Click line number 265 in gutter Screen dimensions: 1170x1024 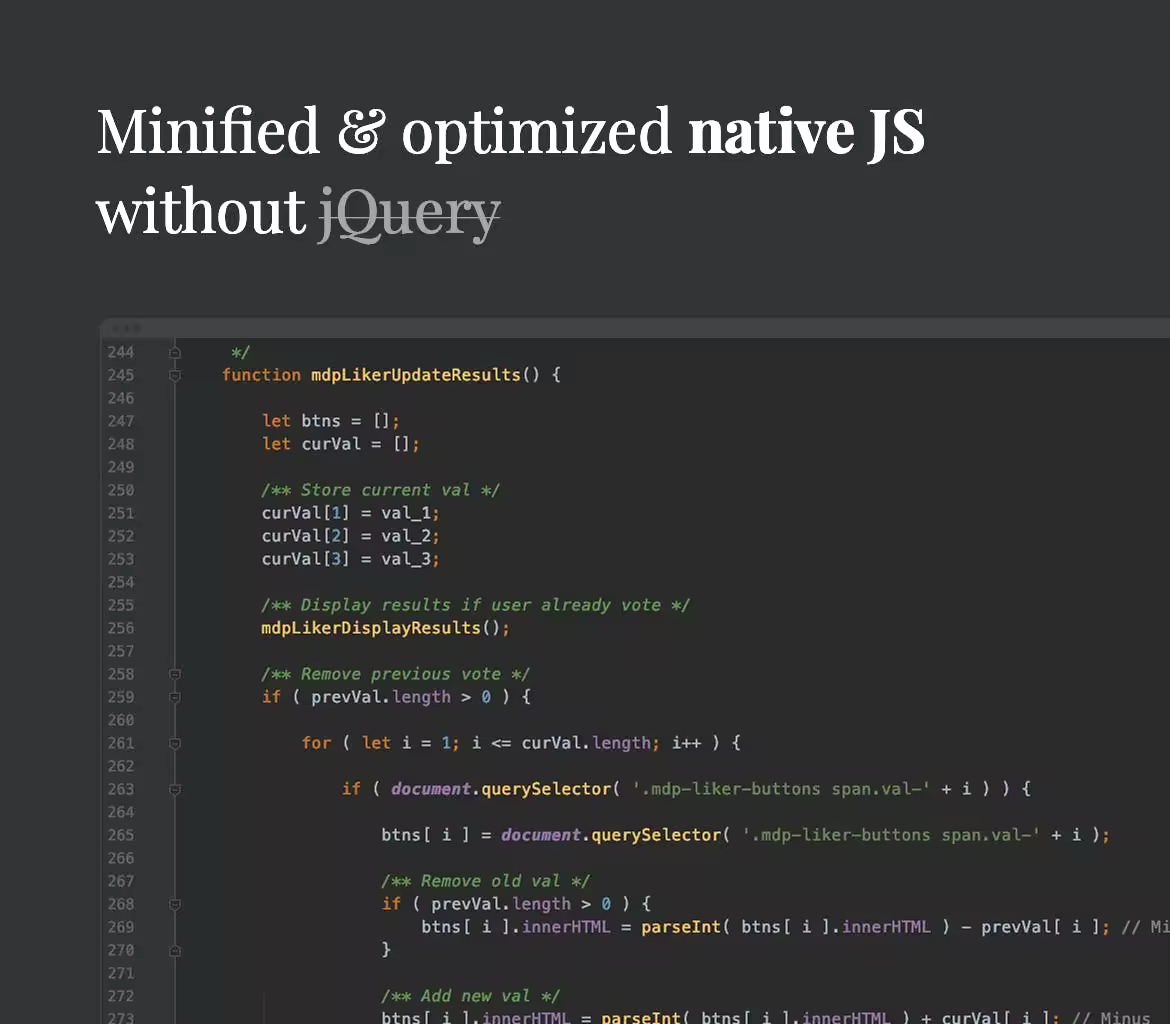point(121,835)
